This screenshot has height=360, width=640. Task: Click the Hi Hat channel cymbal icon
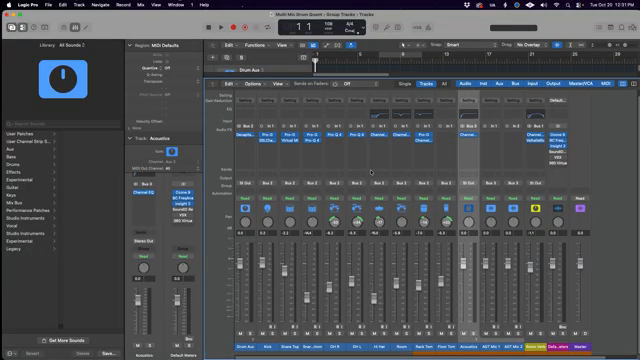click(x=379, y=209)
